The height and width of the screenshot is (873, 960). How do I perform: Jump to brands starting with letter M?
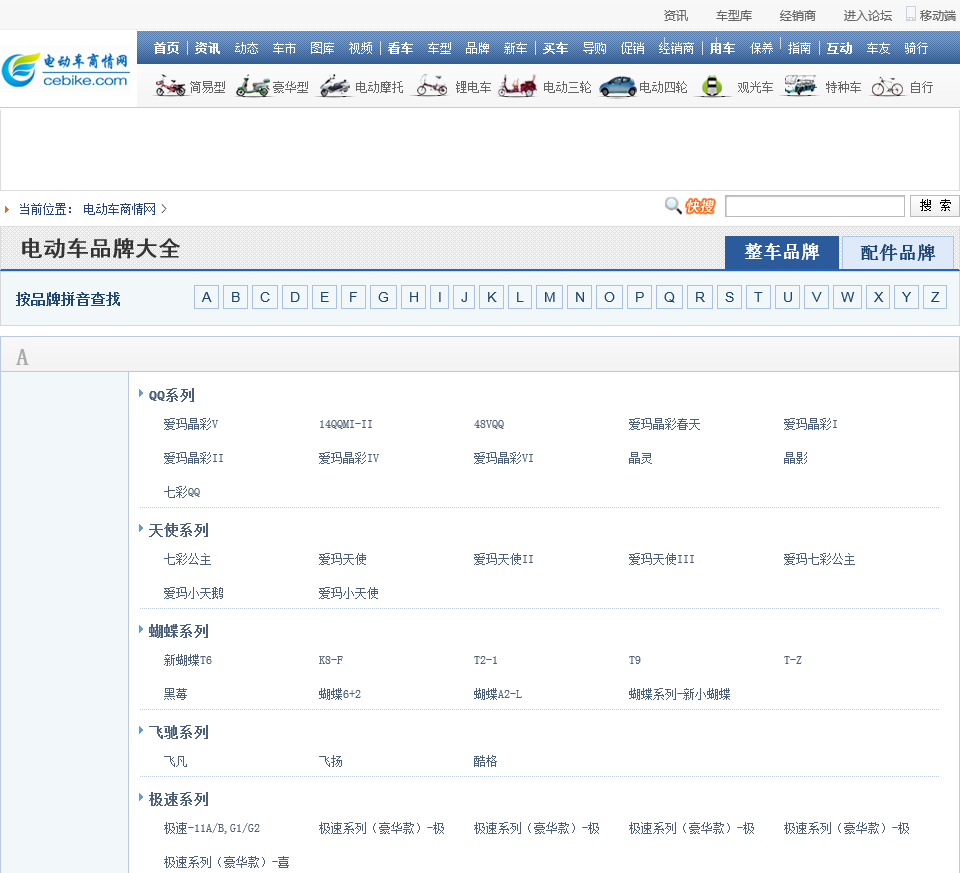click(x=549, y=298)
